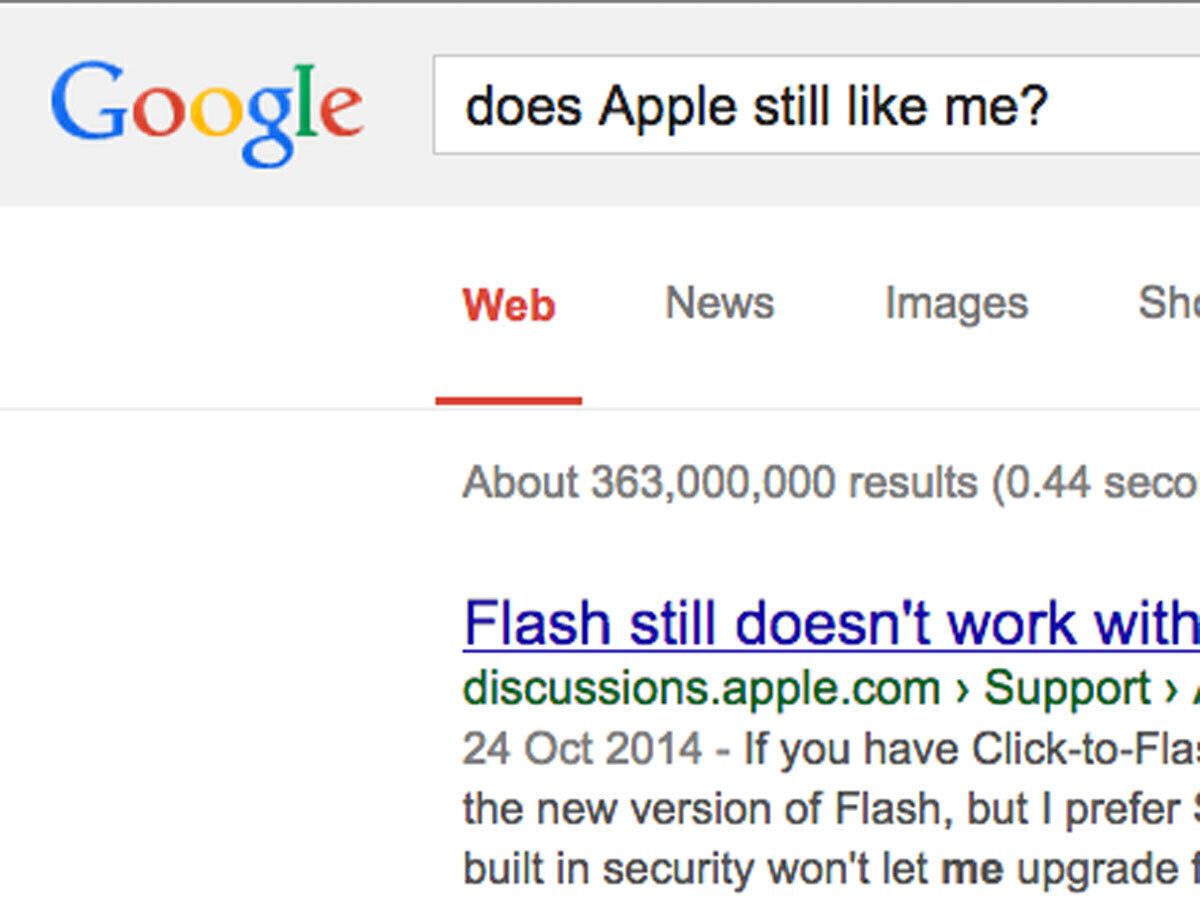Open the partially visible Shopping tab

click(x=1168, y=303)
